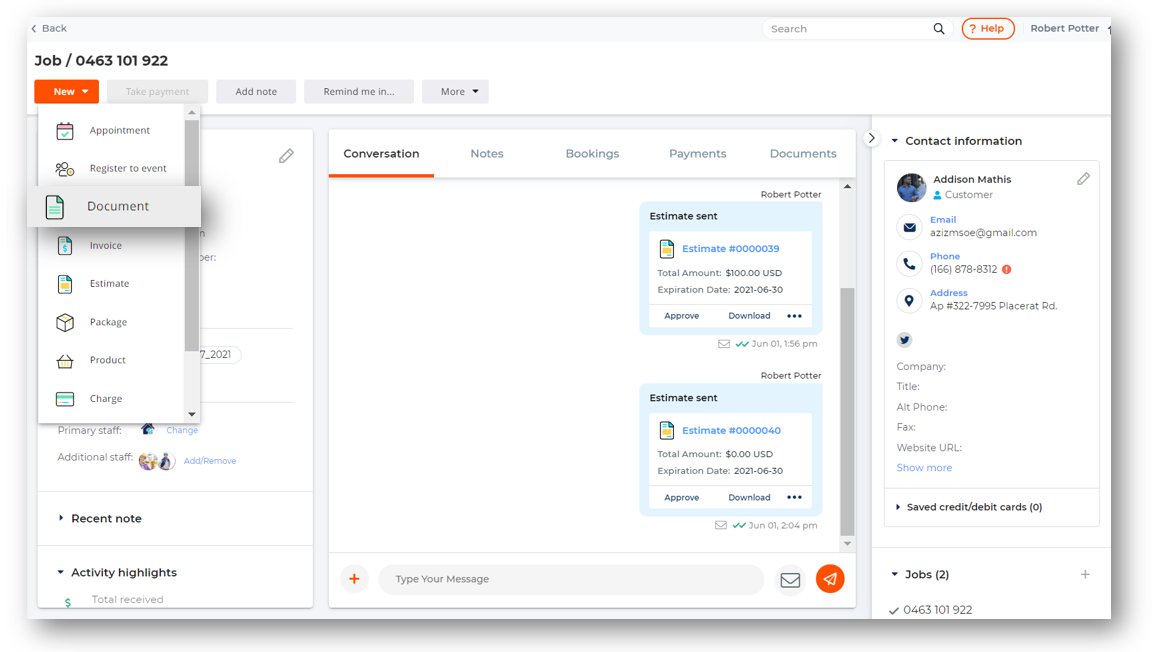Open the Payments tab
Screen dimensions: 1152x652
tap(697, 154)
